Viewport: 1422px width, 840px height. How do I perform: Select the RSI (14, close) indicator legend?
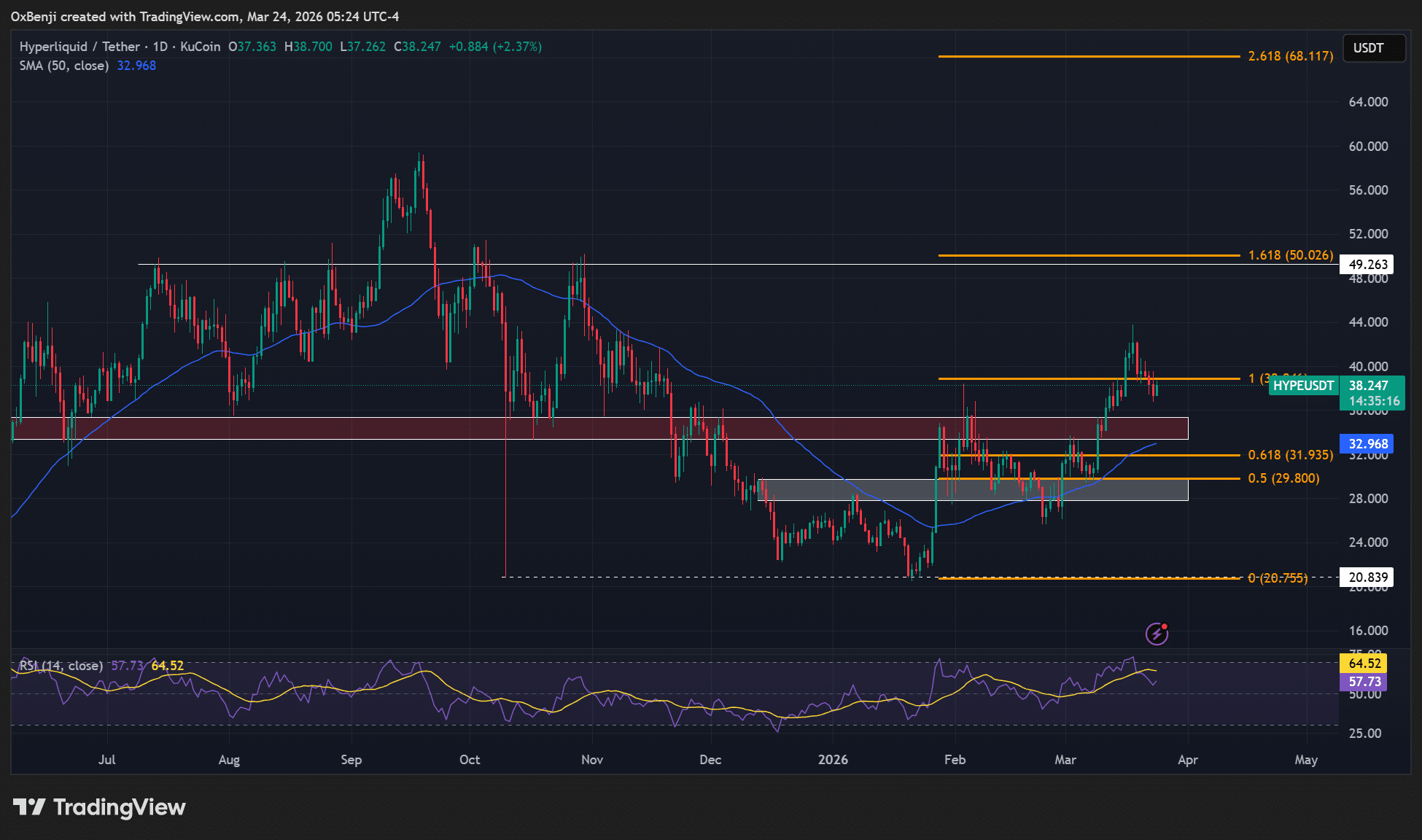click(61, 666)
